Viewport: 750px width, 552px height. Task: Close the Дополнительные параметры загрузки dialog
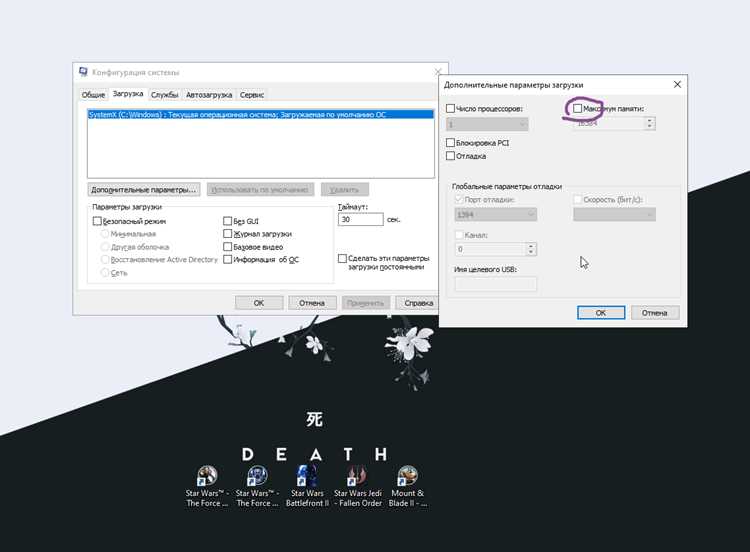pos(677,85)
